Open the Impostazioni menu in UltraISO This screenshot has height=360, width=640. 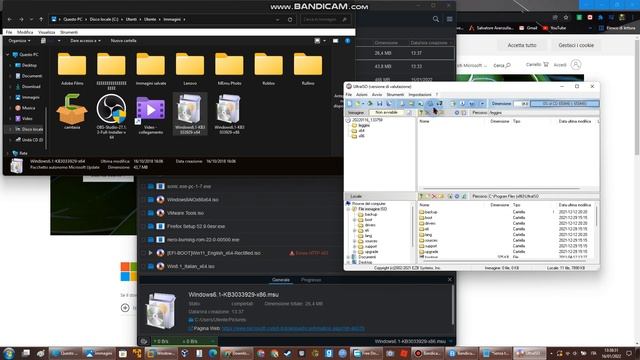coord(420,95)
